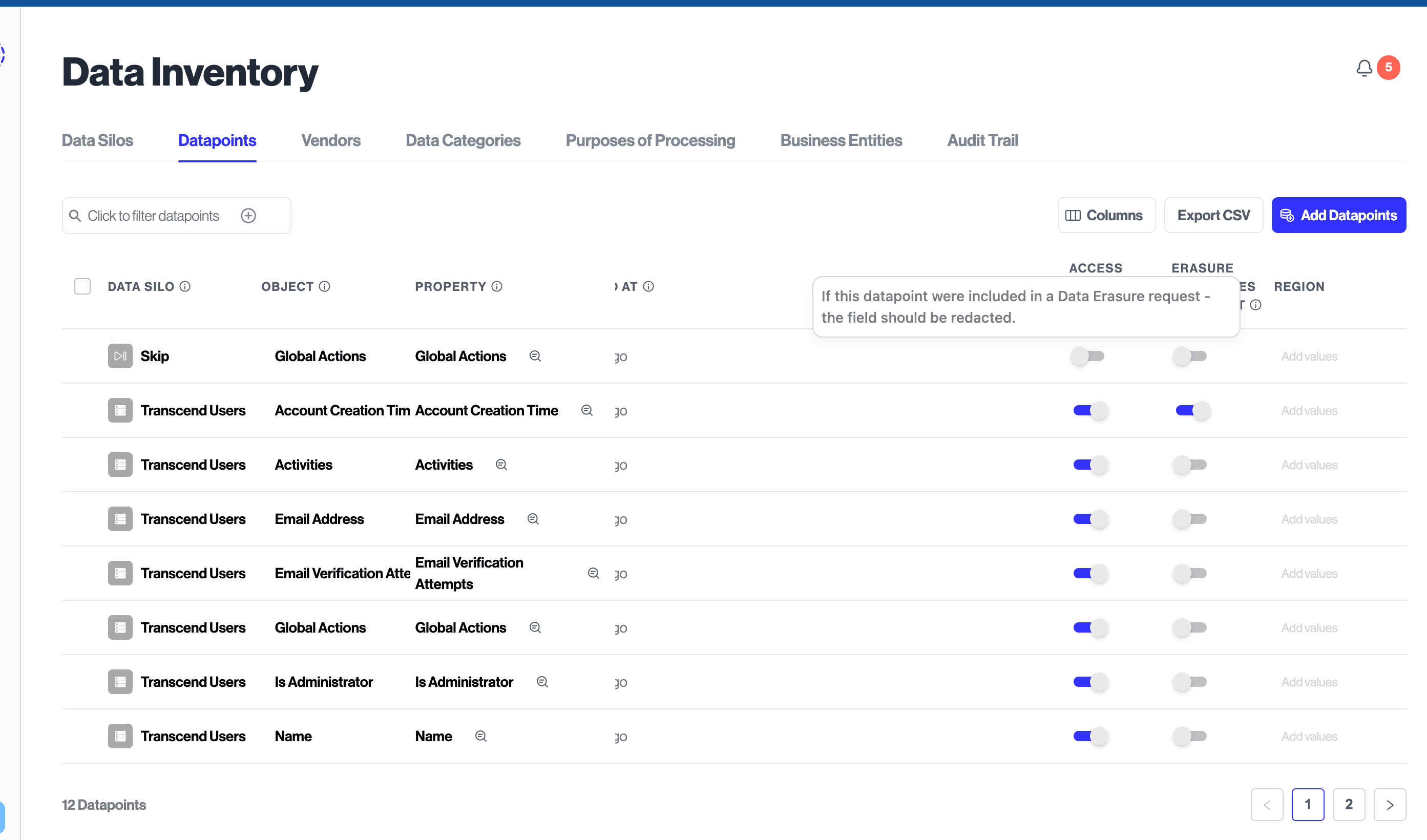Check the select-all datapoints checkbox
This screenshot has width=1427, height=840.
(82, 287)
